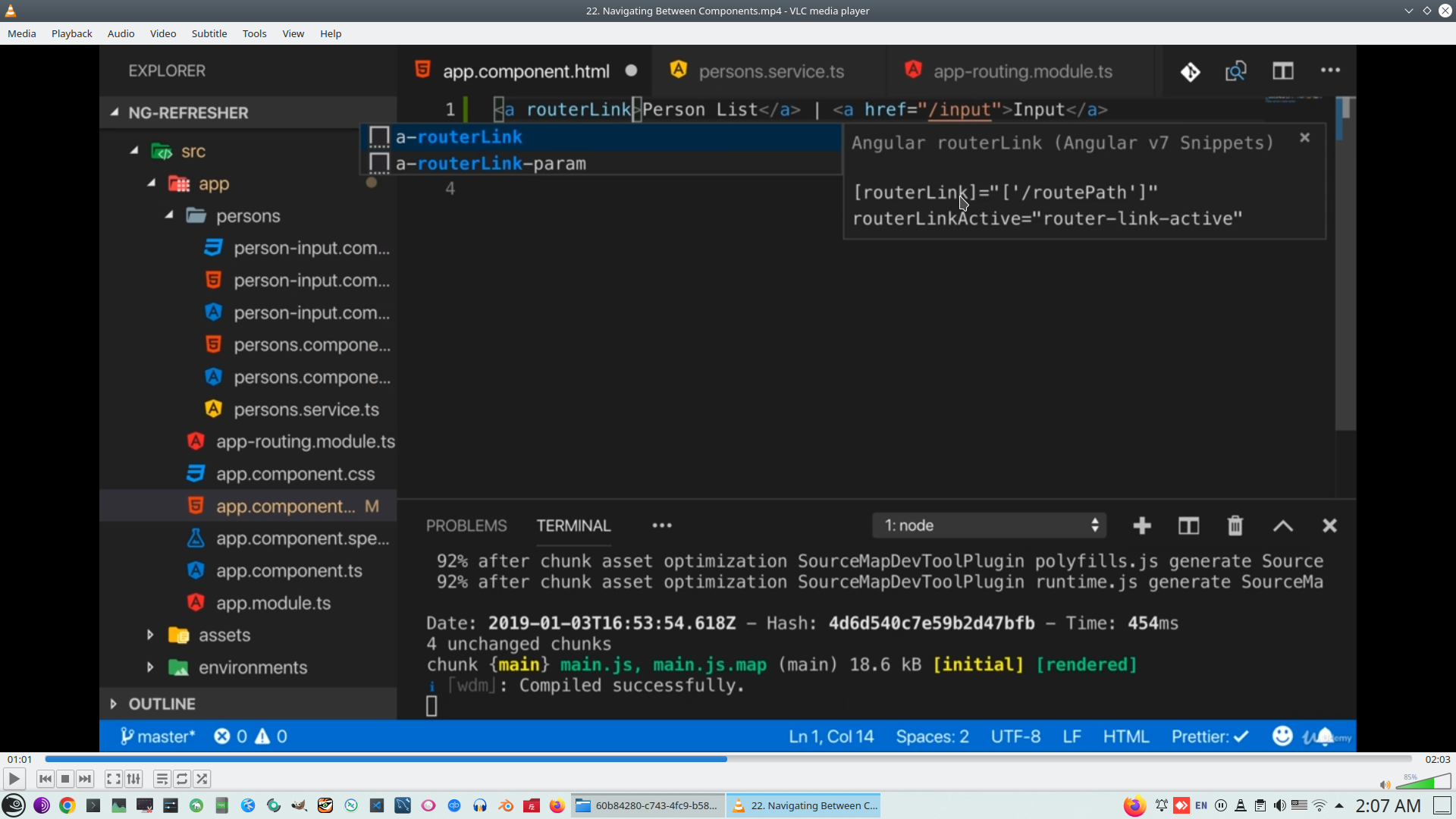
Task: Toggle shuffle random playback
Action: pos(202,779)
